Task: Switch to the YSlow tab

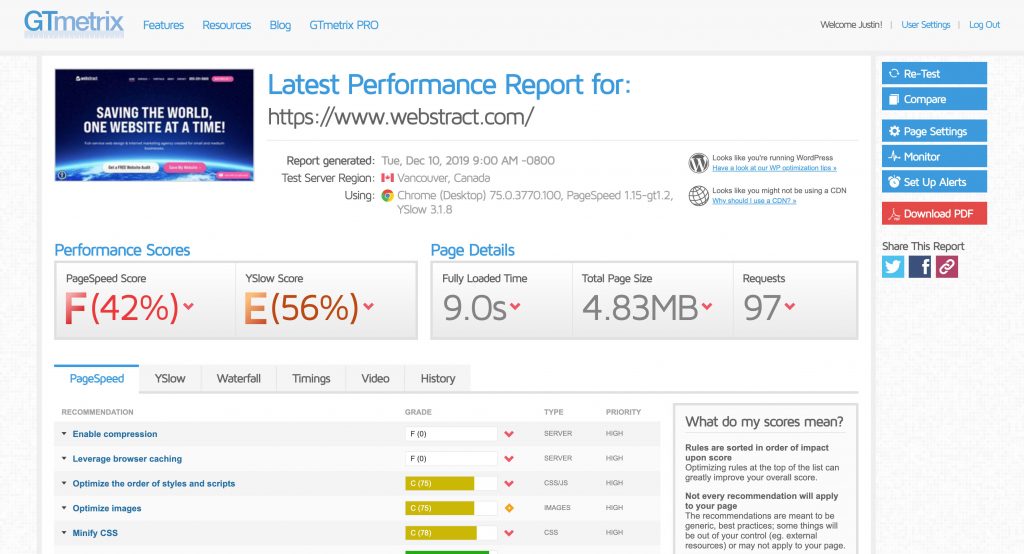Action: tap(169, 379)
